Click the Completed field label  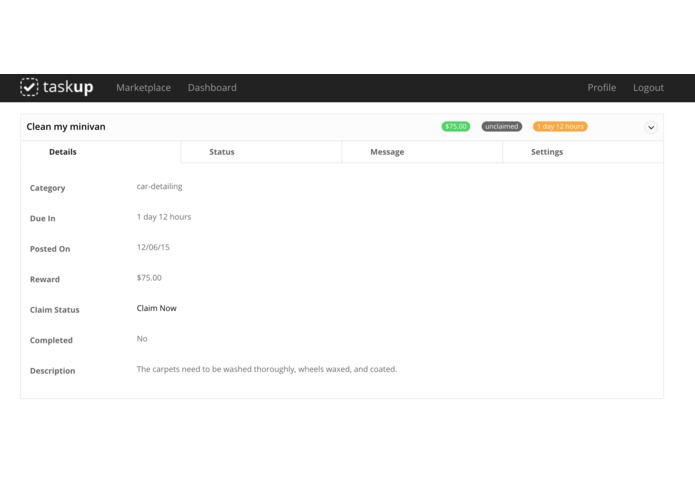[x=51, y=340]
